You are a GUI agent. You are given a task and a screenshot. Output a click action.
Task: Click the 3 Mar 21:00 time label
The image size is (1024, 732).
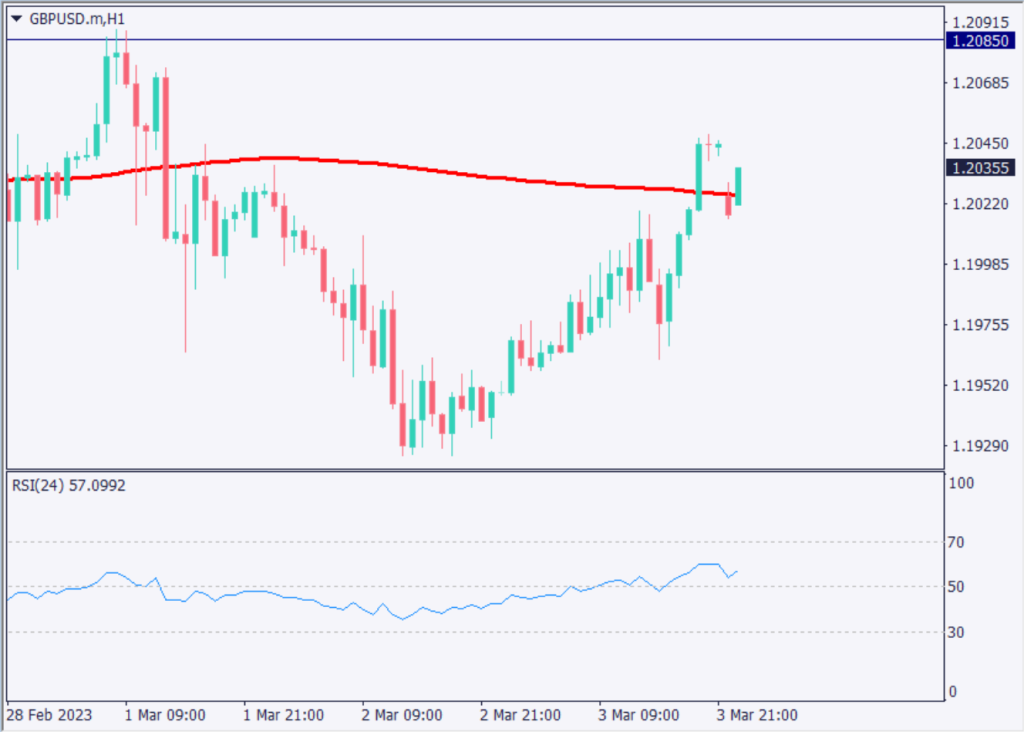coord(758,715)
